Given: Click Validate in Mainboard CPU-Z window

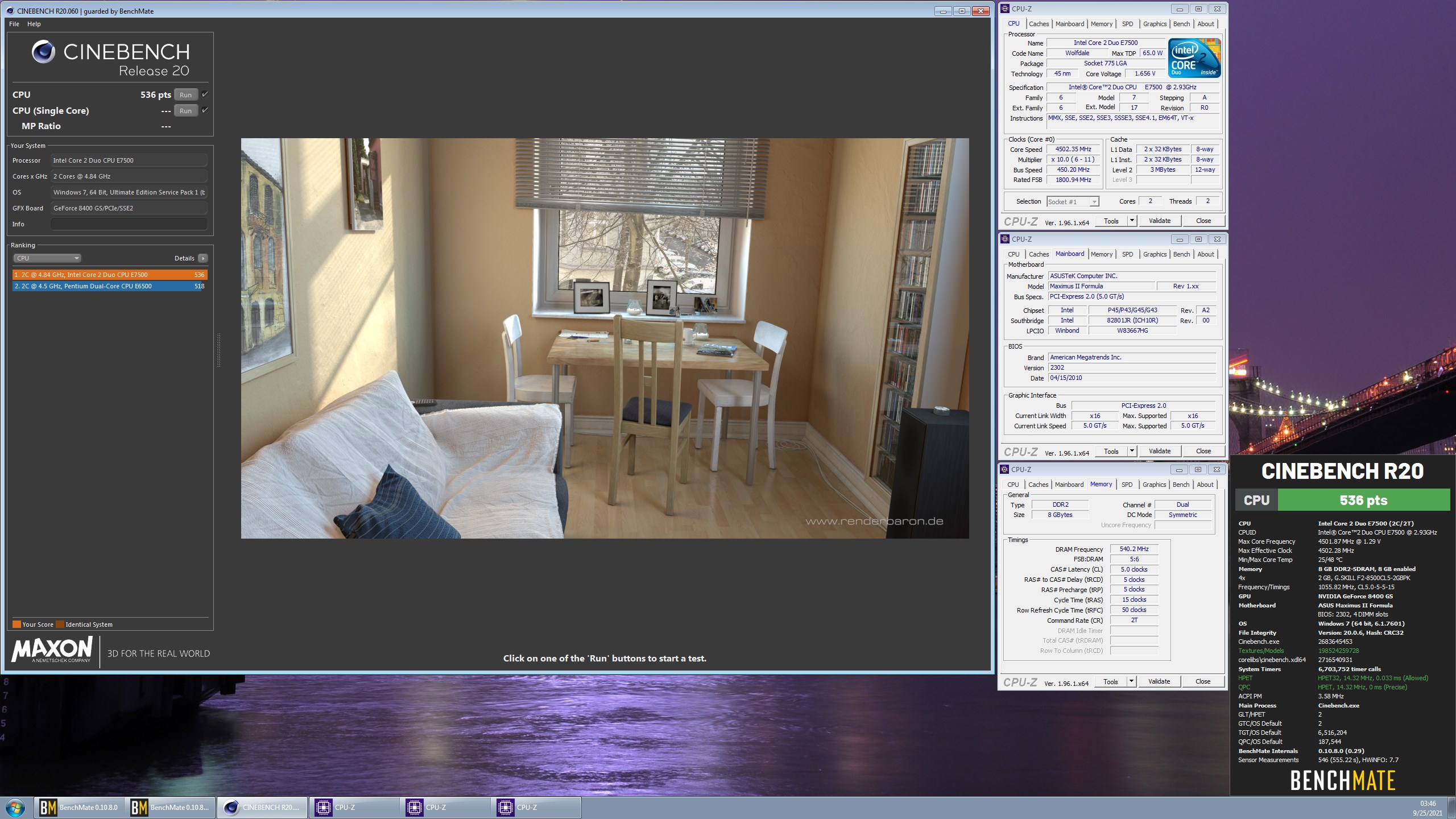Looking at the screenshot, I should (1160, 451).
